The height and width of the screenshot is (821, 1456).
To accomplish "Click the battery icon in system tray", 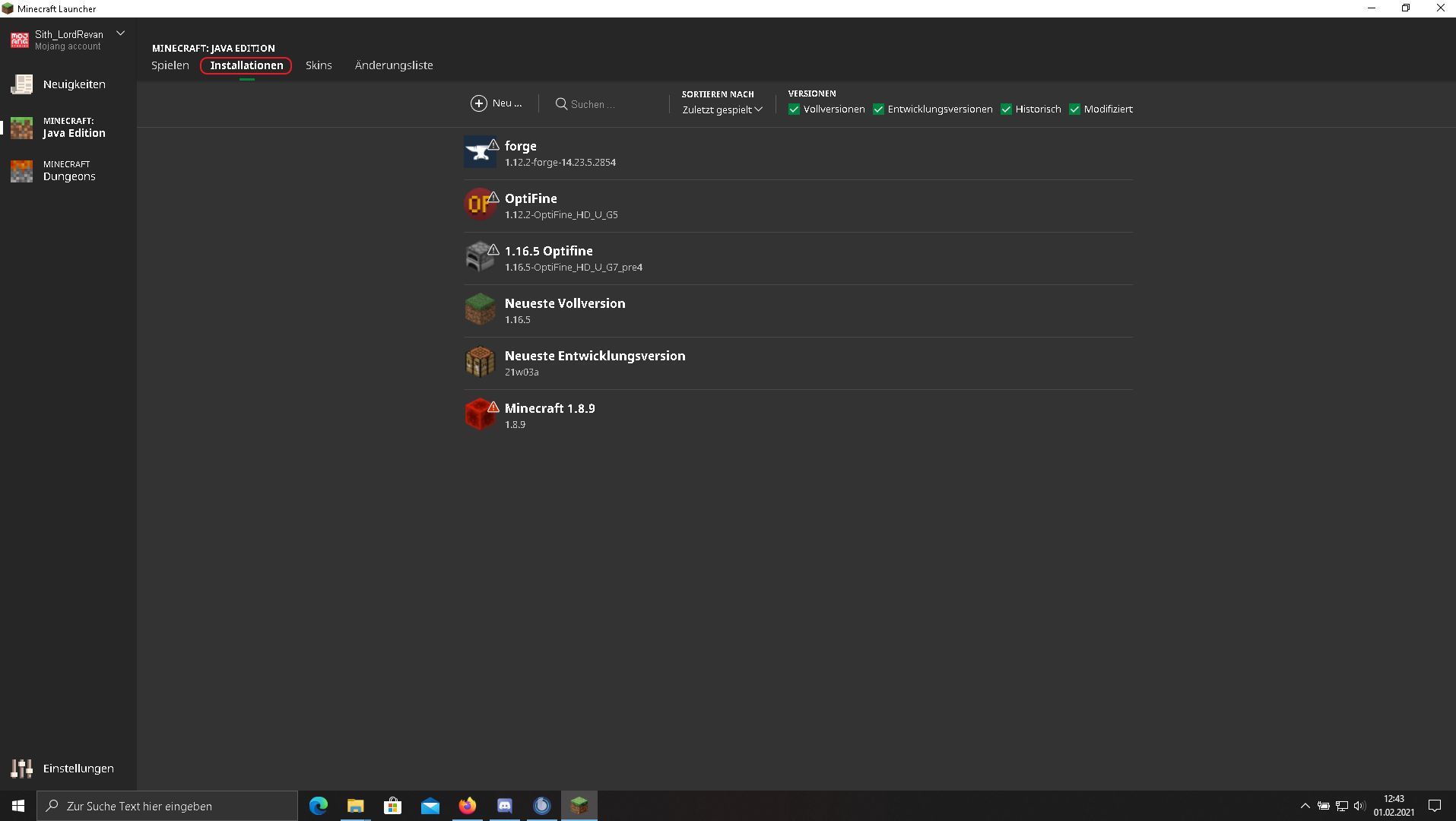I will click(1324, 806).
